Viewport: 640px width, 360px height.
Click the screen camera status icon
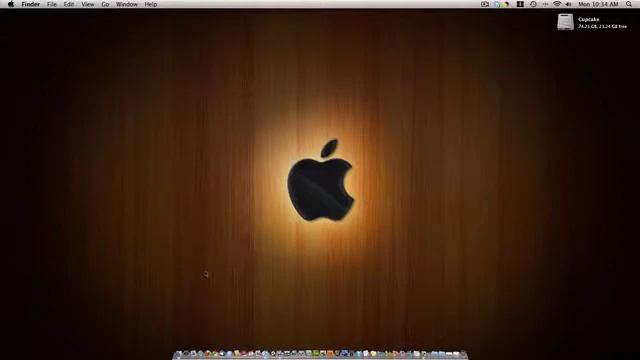[484, 4]
